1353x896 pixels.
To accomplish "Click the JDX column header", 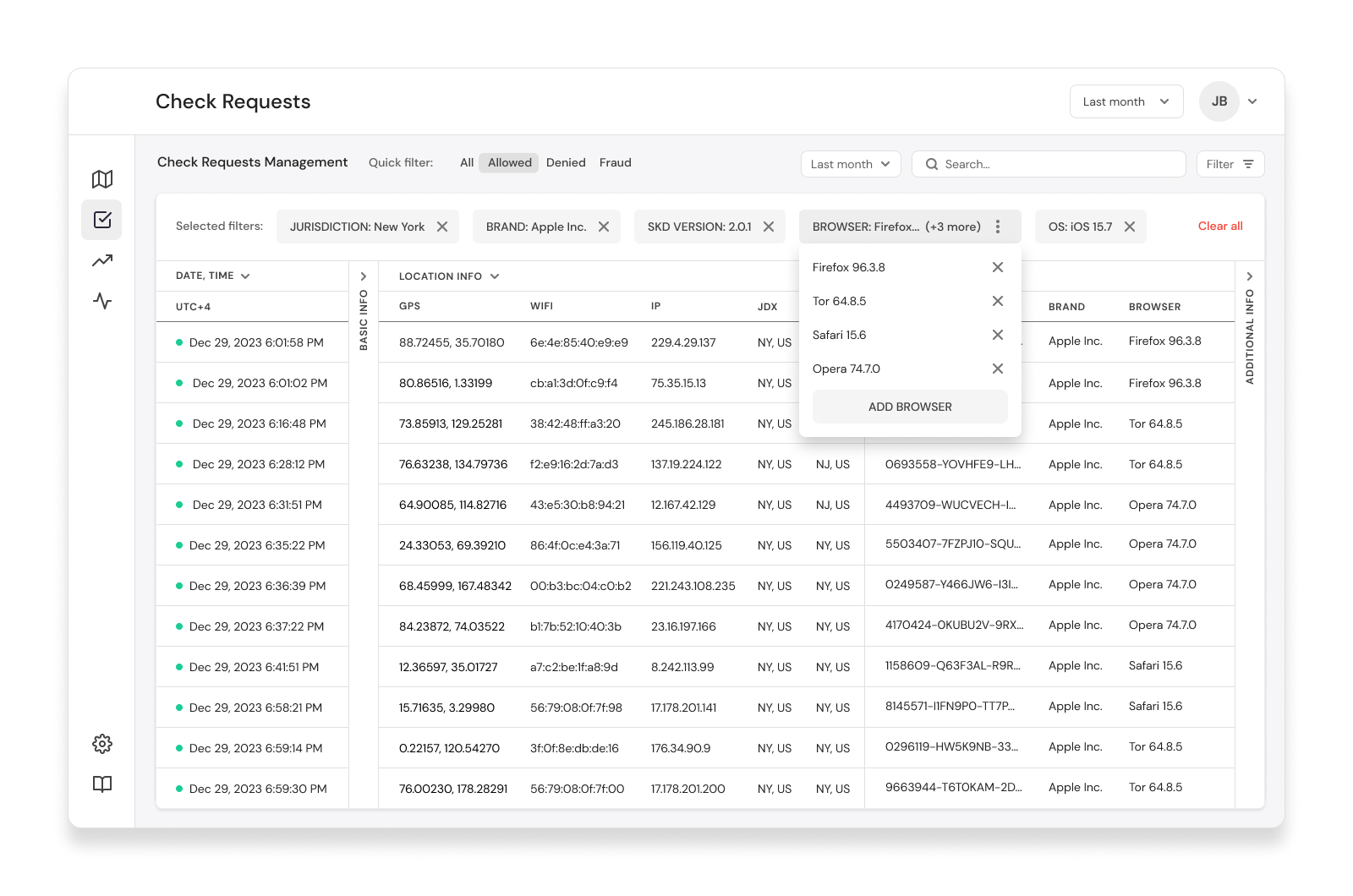I will click(767, 307).
